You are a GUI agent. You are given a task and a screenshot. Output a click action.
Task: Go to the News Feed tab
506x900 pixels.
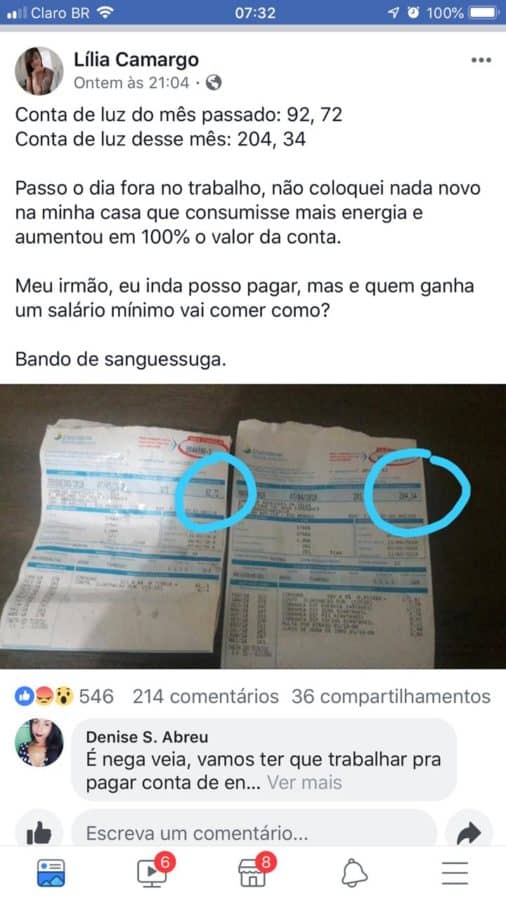[x=51, y=873]
